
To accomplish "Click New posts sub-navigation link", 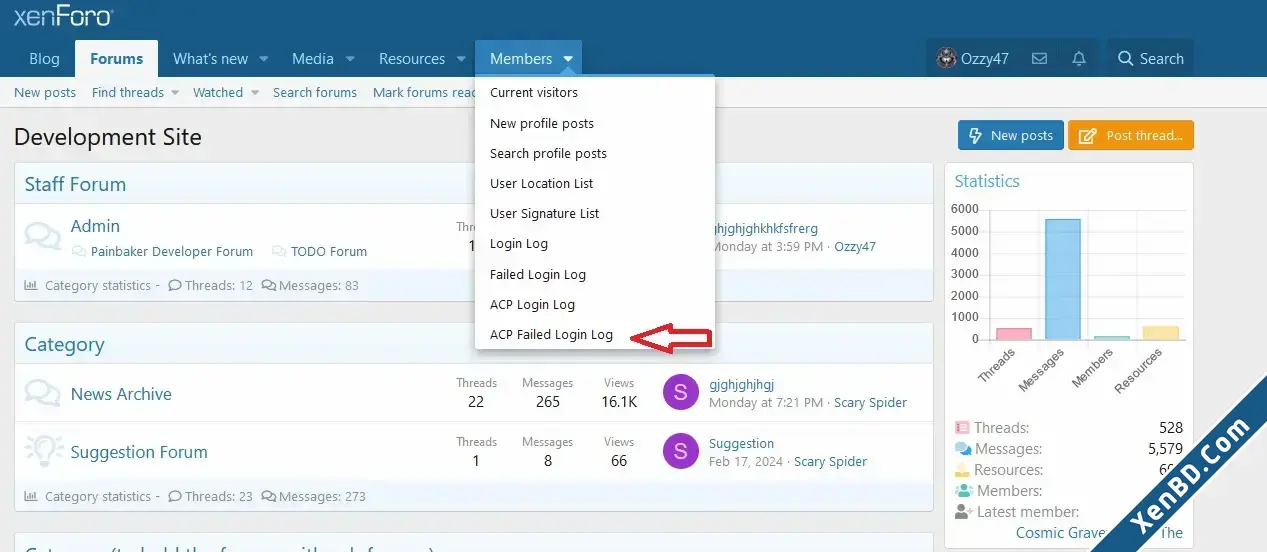I will point(45,92).
